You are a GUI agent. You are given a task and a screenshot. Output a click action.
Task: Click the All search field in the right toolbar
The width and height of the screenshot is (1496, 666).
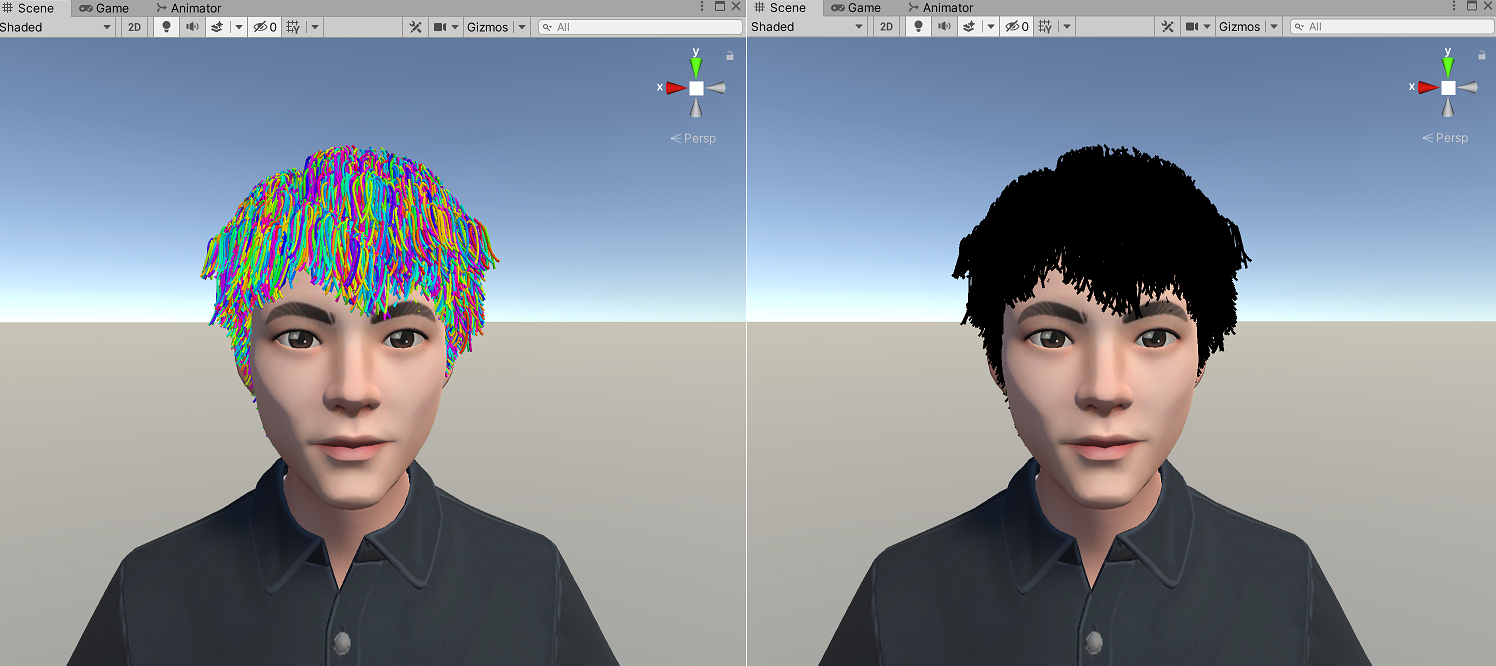[1390, 26]
